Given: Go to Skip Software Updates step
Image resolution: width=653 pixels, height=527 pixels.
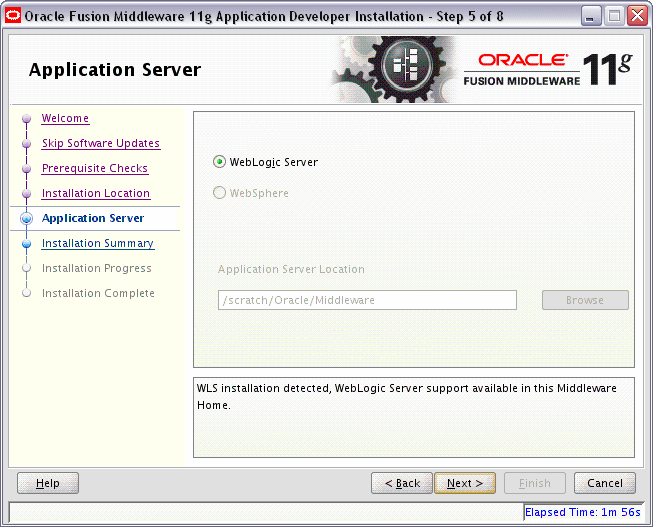Looking at the screenshot, I should [101, 143].
